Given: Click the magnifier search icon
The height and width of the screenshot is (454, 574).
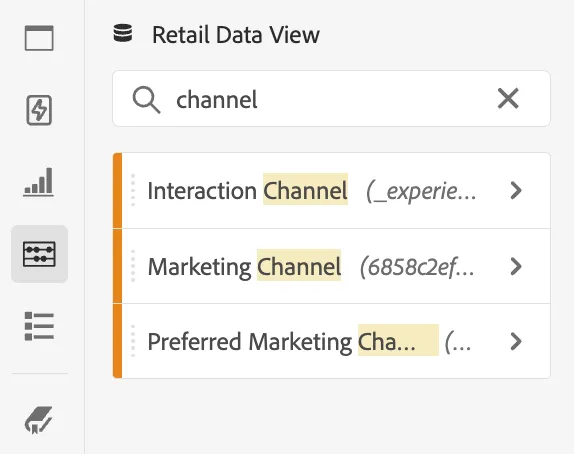Looking at the screenshot, I should 146,100.
